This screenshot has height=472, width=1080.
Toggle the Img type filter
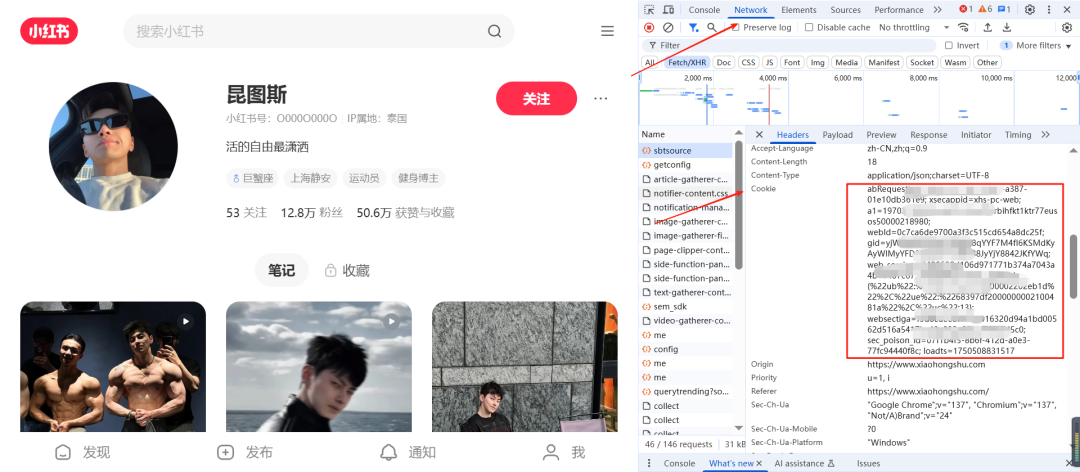[x=818, y=63]
